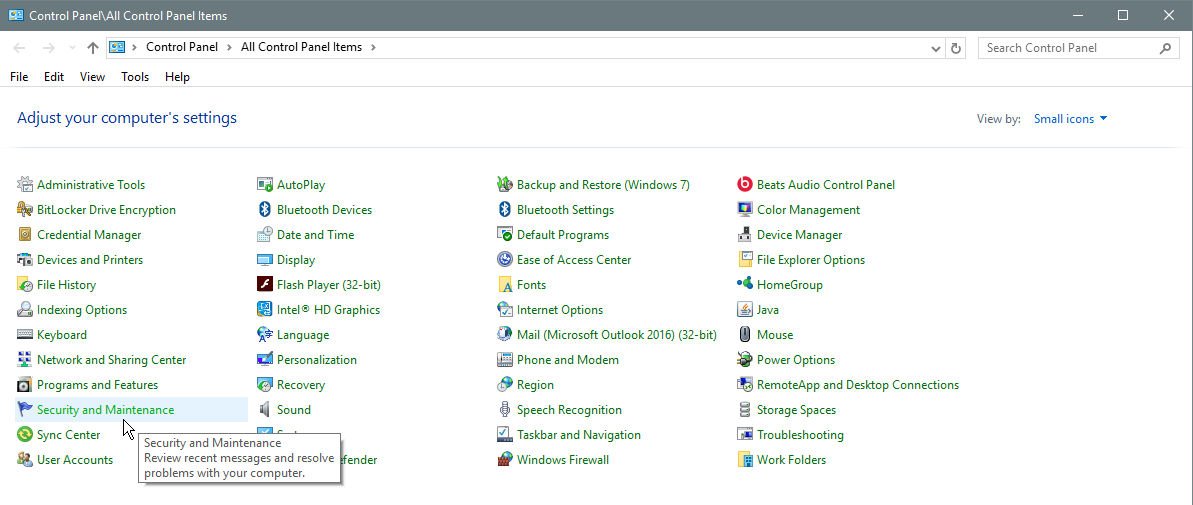The height and width of the screenshot is (505, 1193).
Task: Open Credential Manager safe icon
Action: pyautogui.click(x=25, y=235)
